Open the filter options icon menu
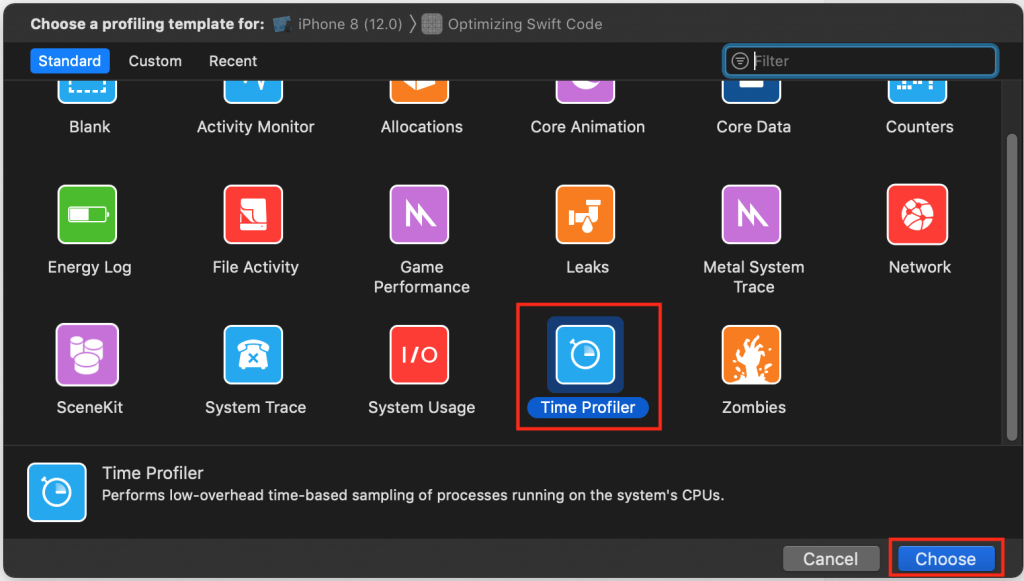 coord(740,61)
